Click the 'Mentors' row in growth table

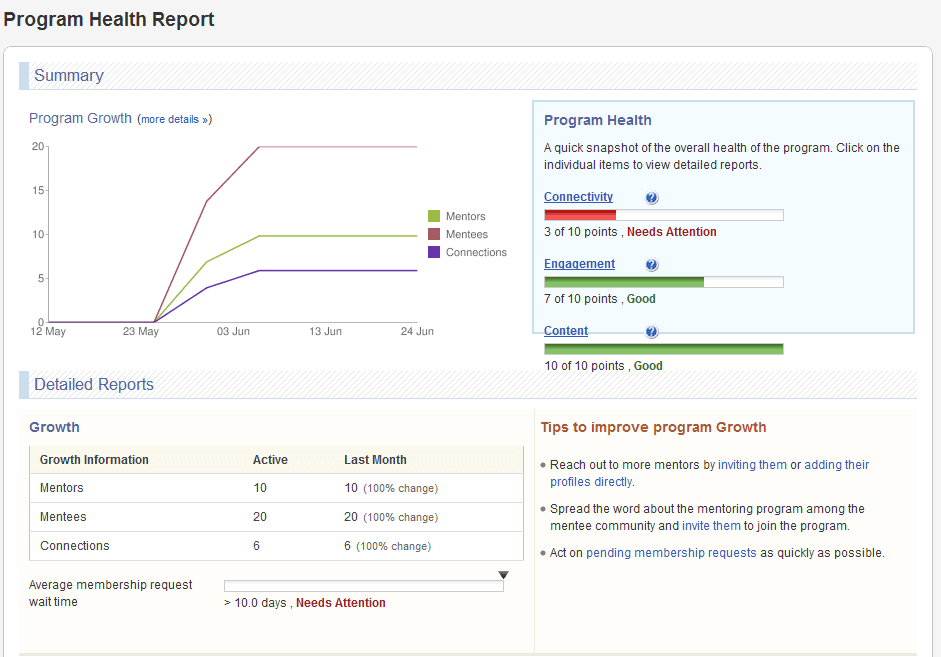[276, 488]
